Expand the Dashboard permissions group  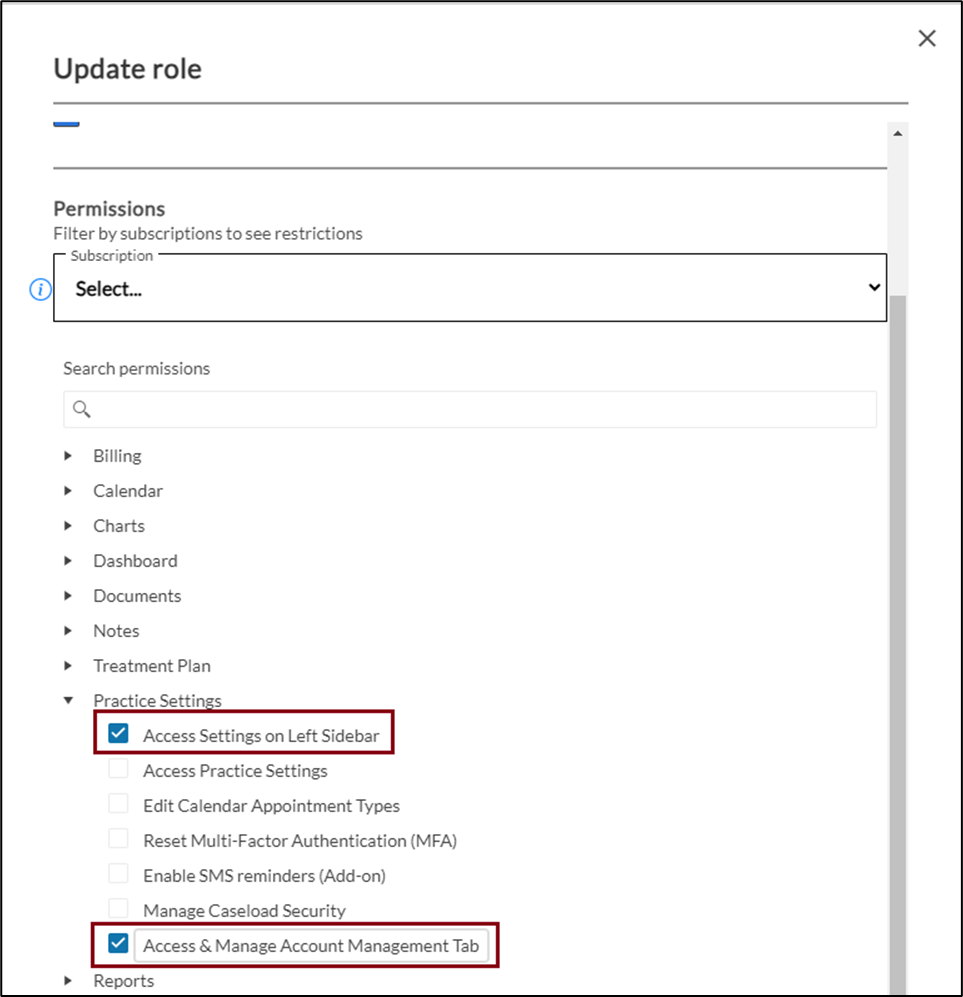[x=68, y=561]
